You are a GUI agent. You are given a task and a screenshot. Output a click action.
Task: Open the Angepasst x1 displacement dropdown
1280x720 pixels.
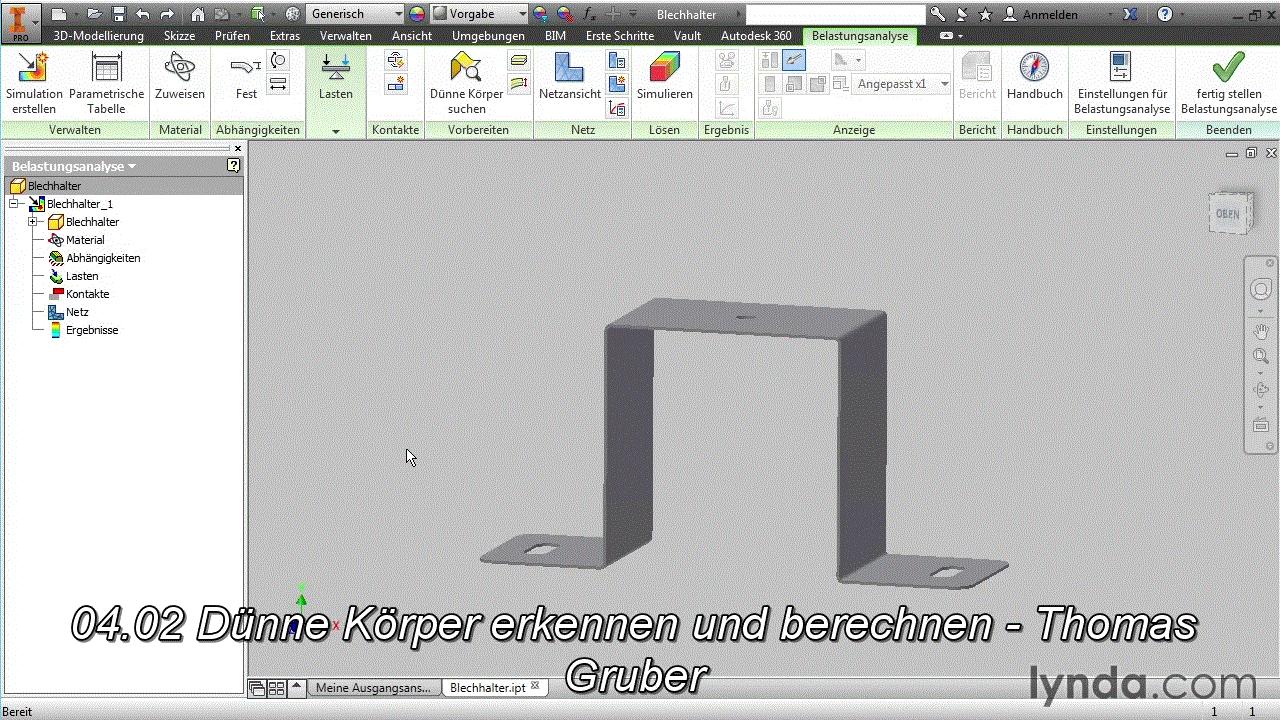click(901, 84)
